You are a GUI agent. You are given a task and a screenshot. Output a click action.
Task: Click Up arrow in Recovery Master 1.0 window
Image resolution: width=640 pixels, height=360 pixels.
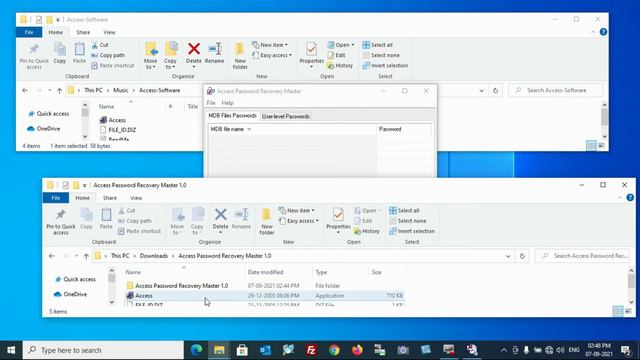[x=86, y=256]
